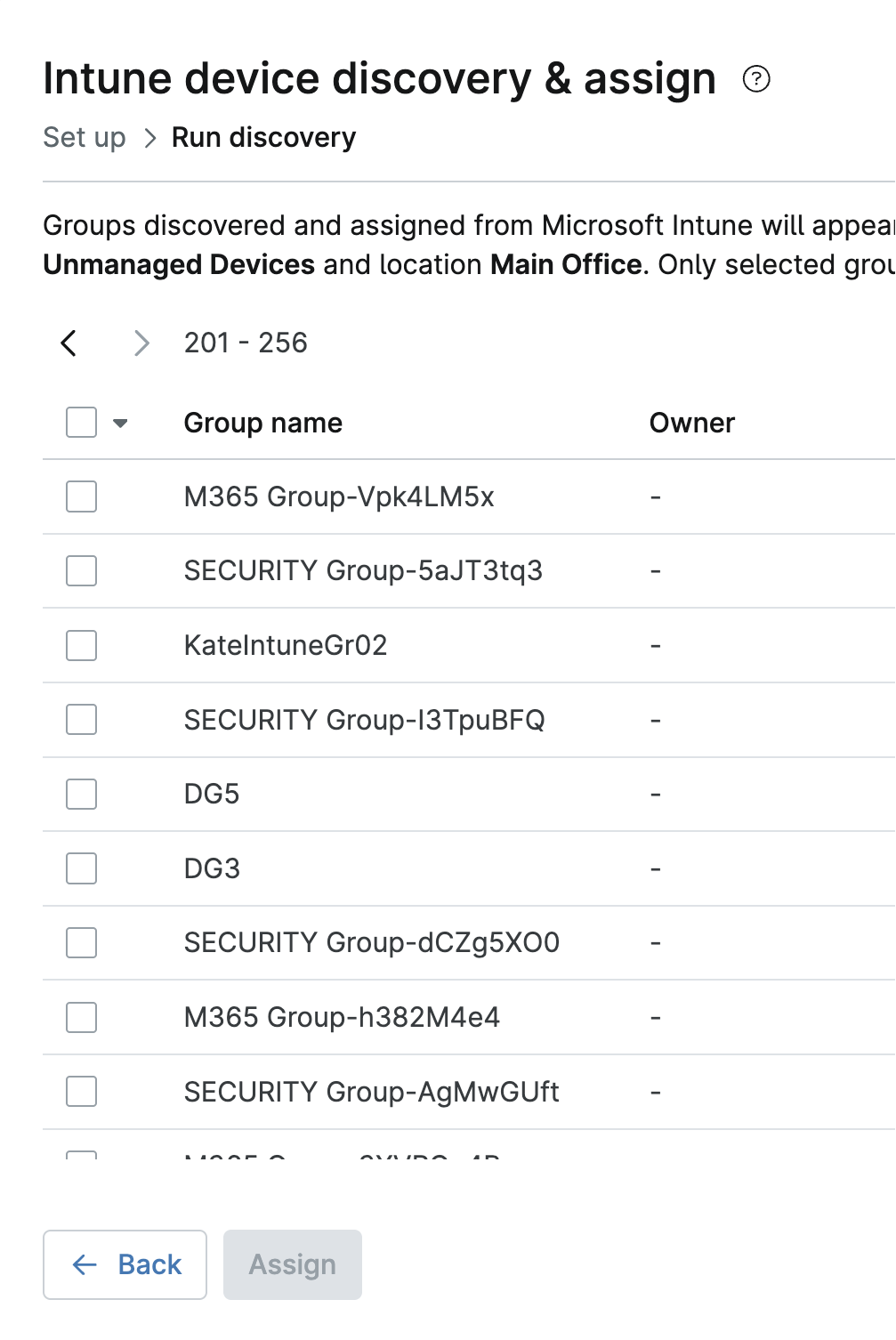Viewport: 896px width, 1340px height.
Task: Click the back arrow inside the Back button
Action: pos(83,1264)
